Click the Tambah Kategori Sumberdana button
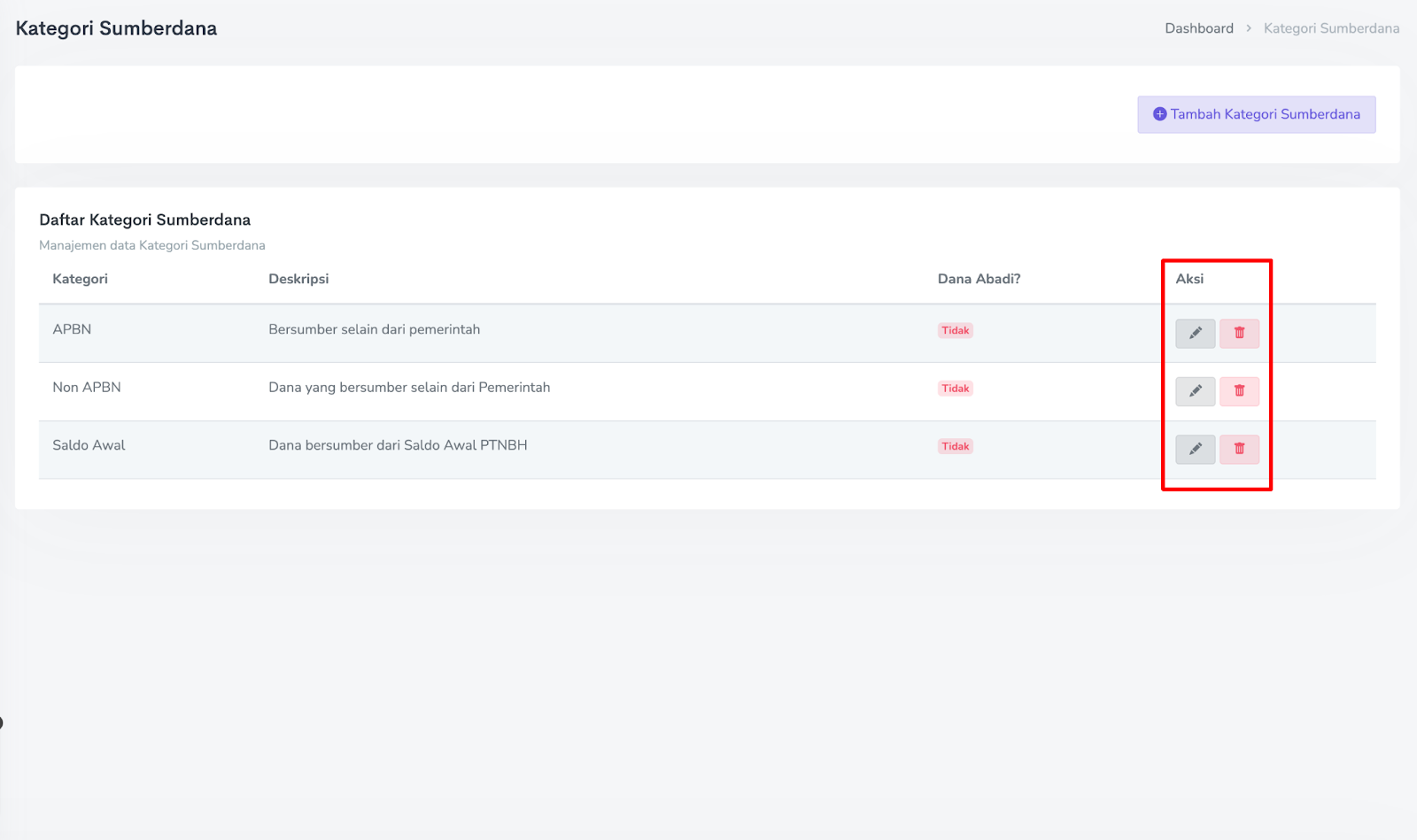This screenshot has width=1417, height=840. [x=1256, y=115]
